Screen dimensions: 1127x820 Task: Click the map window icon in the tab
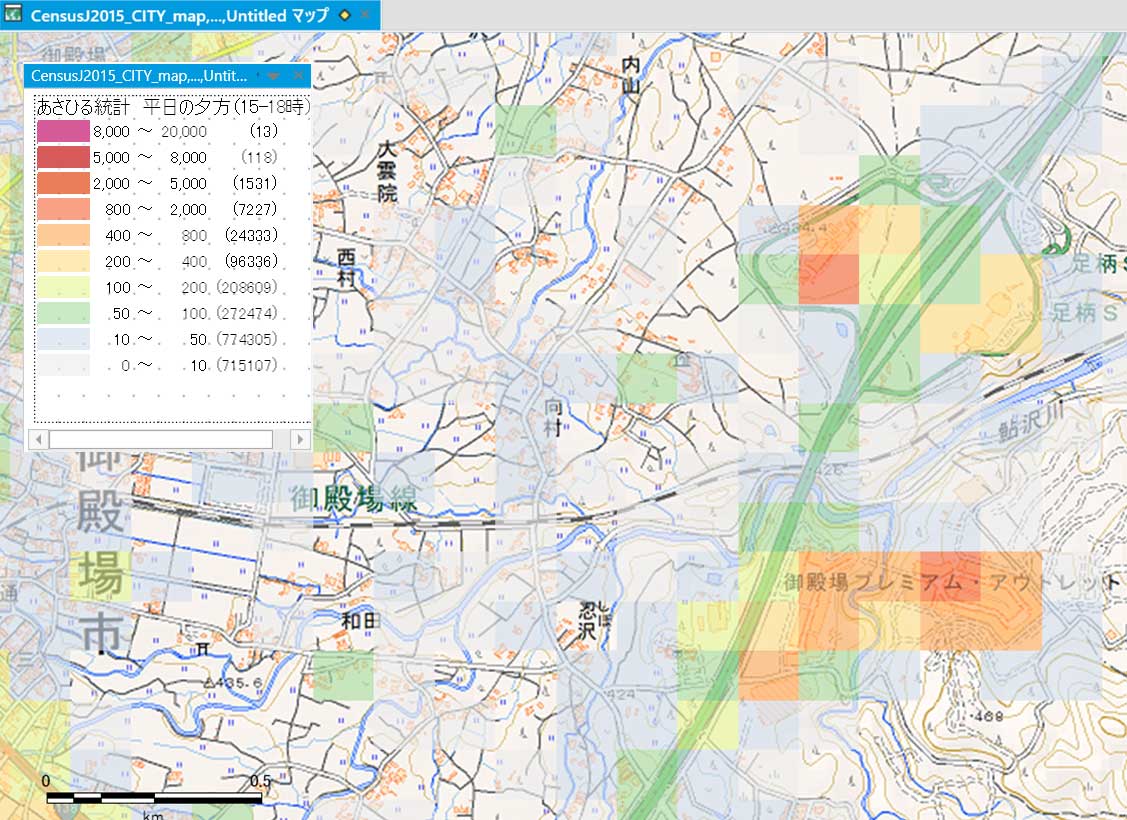14,15
